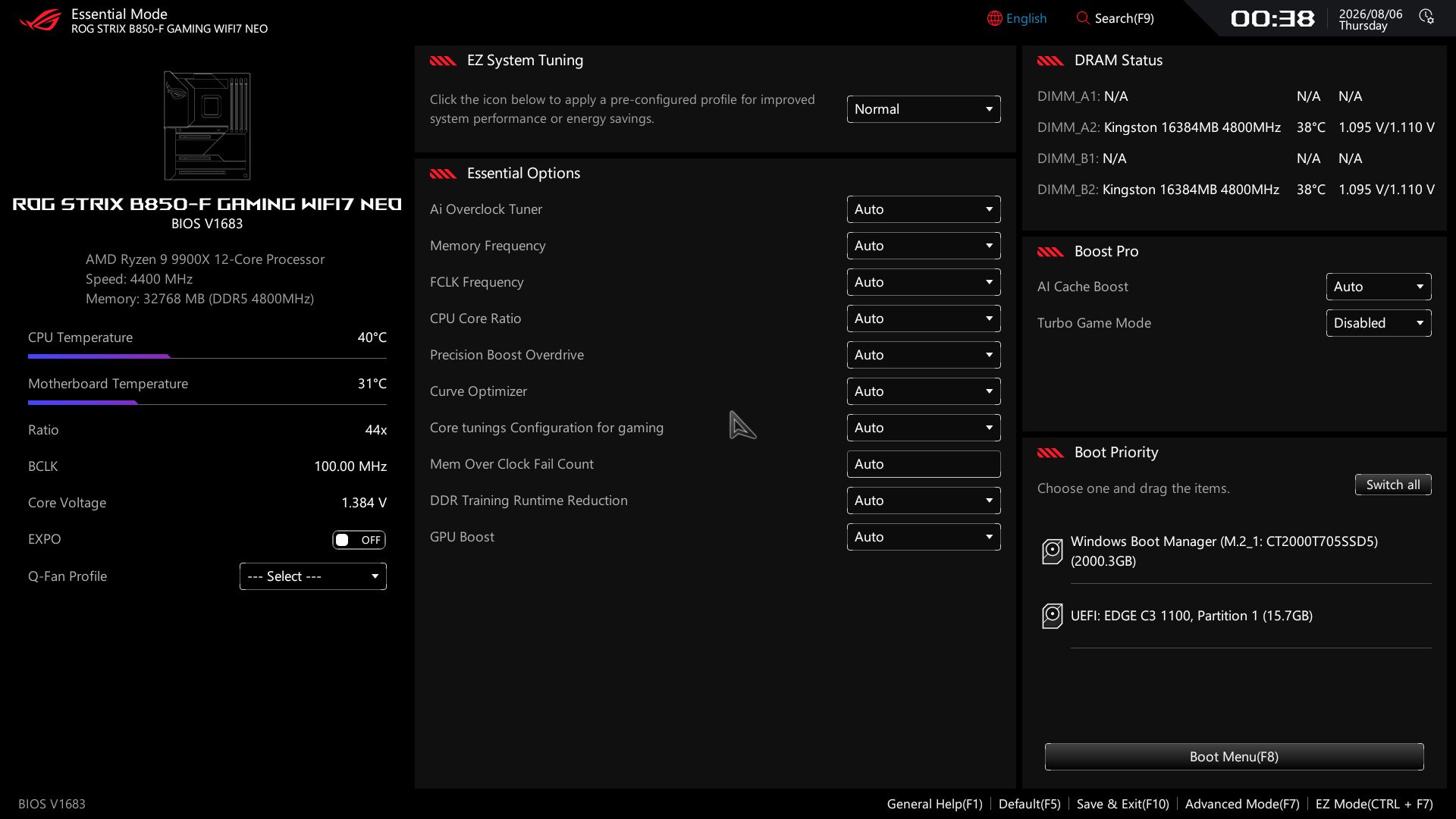Click Mem Over Clock Fail Count field

click(924, 464)
